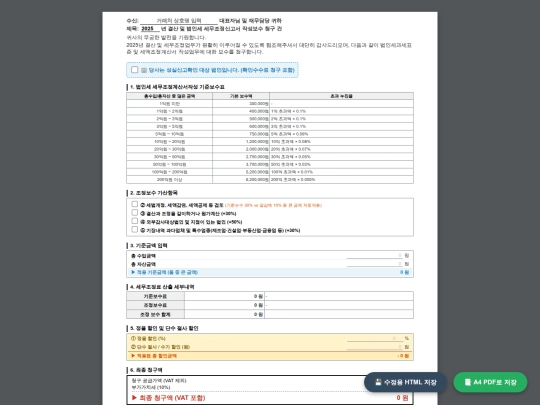Click the 부가가치세 (10%) line
Screen dimensions: 540x405
pyautogui.click(x=270, y=387)
